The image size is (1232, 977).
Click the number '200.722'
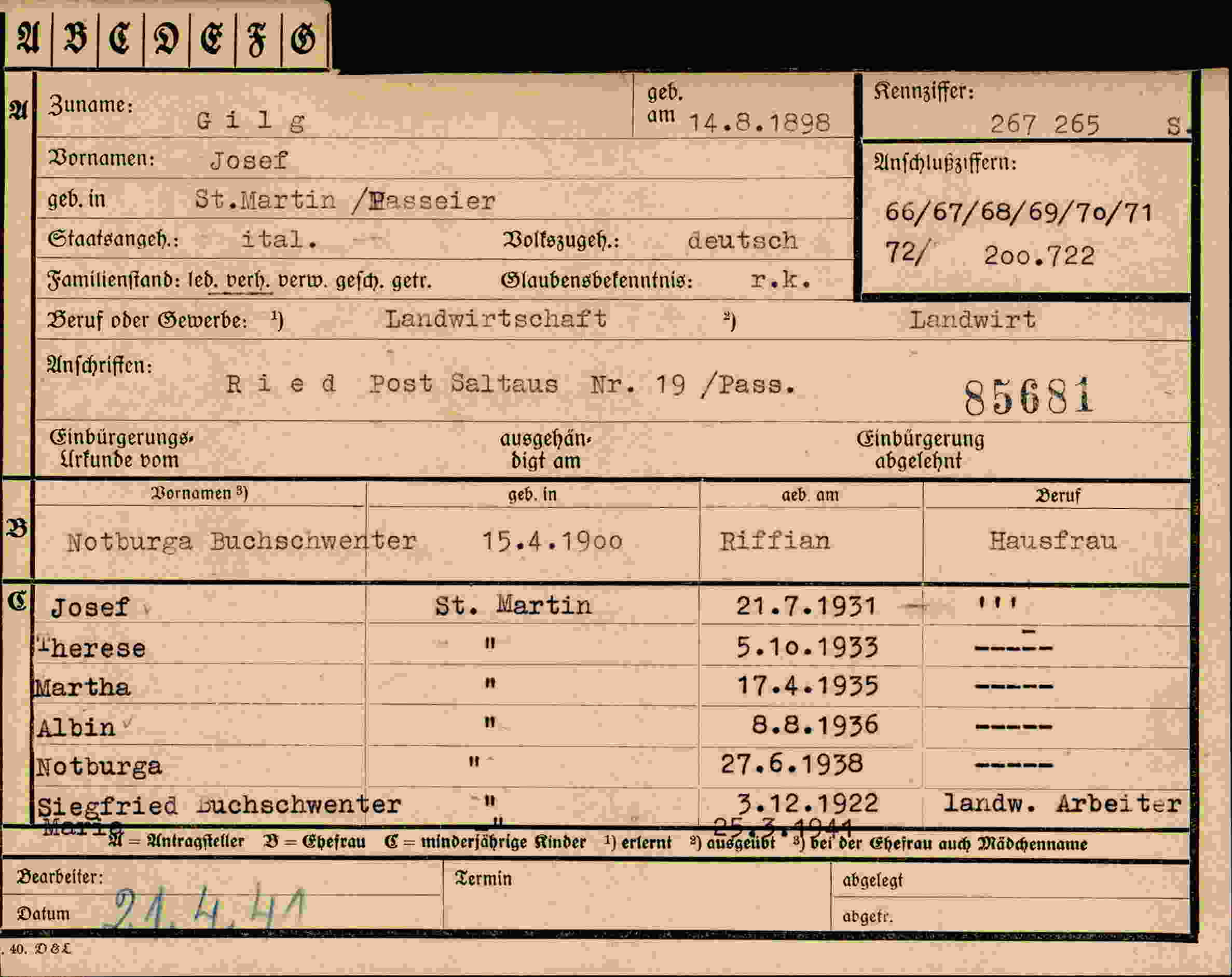[x=1039, y=255]
